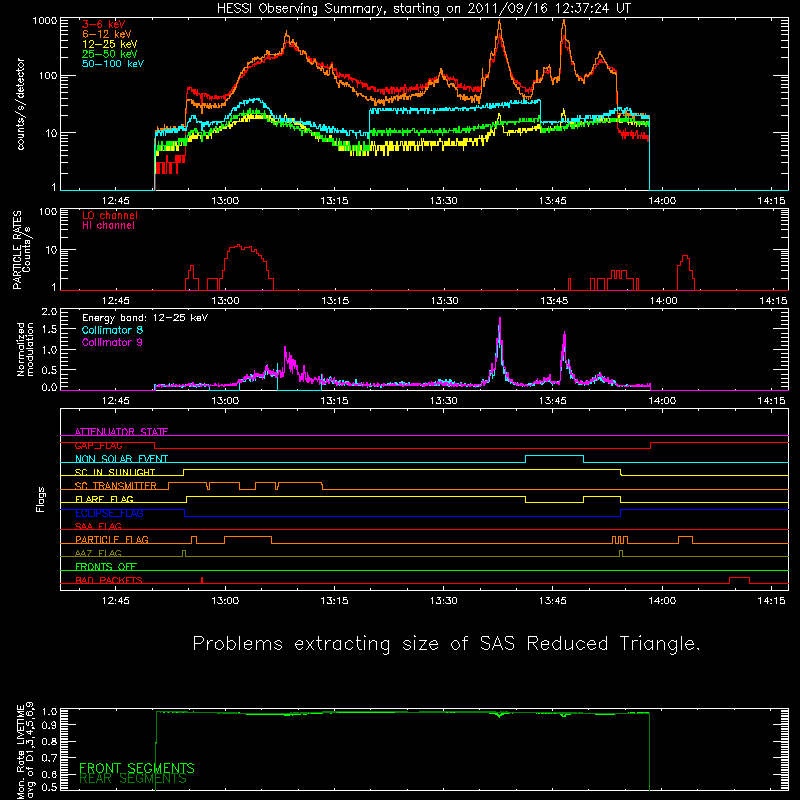This screenshot has height=800, width=800.
Task: Click the SC_TRANSMITTER flag label
Action: point(116,485)
